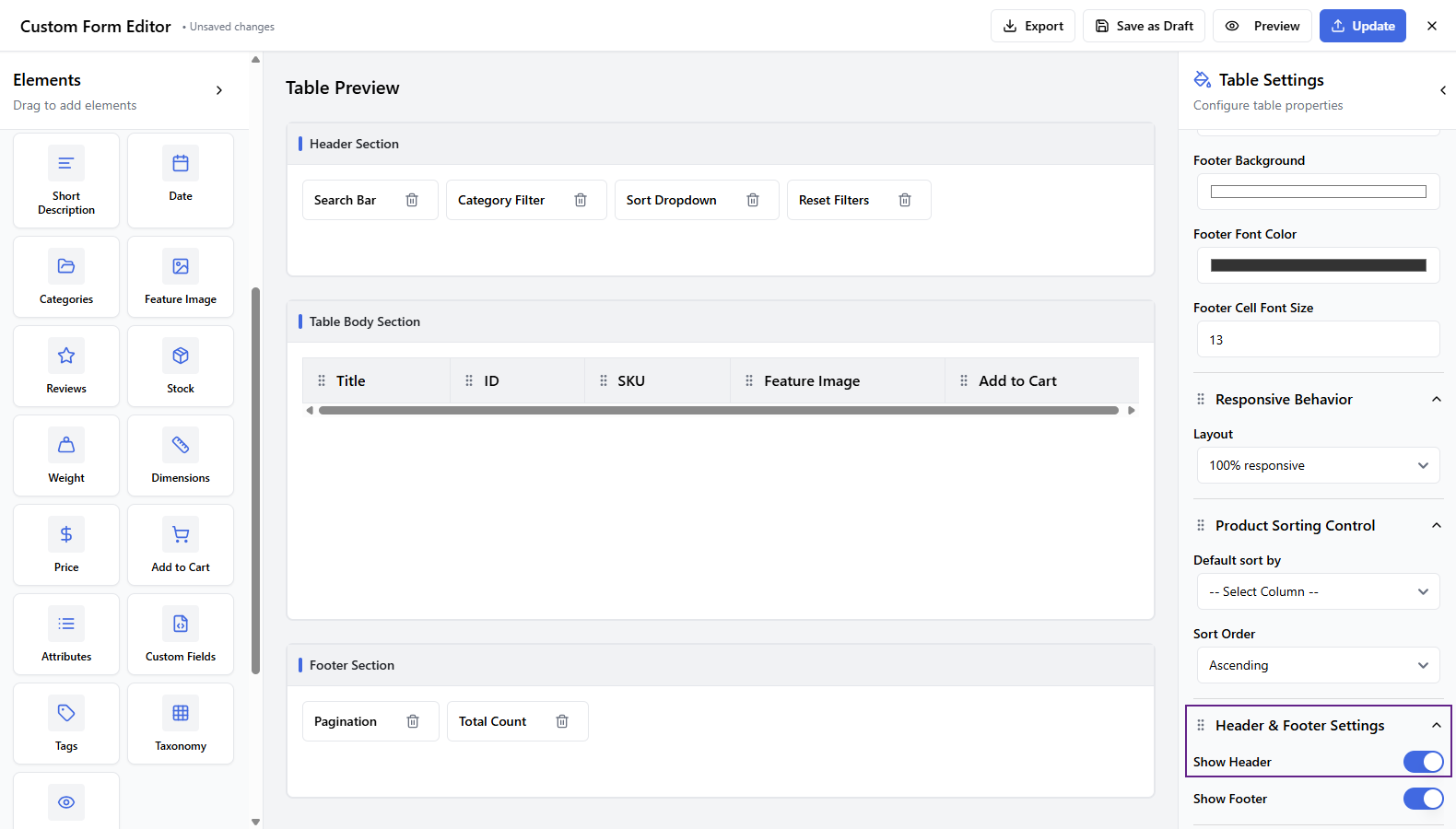
Task: Collapse the Product Sorting Control section
Action: click(1436, 525)
